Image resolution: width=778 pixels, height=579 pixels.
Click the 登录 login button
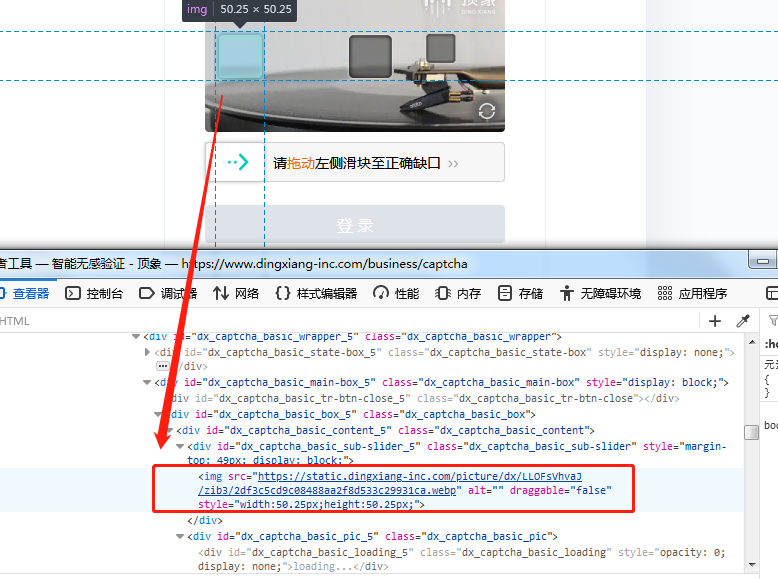355,225
